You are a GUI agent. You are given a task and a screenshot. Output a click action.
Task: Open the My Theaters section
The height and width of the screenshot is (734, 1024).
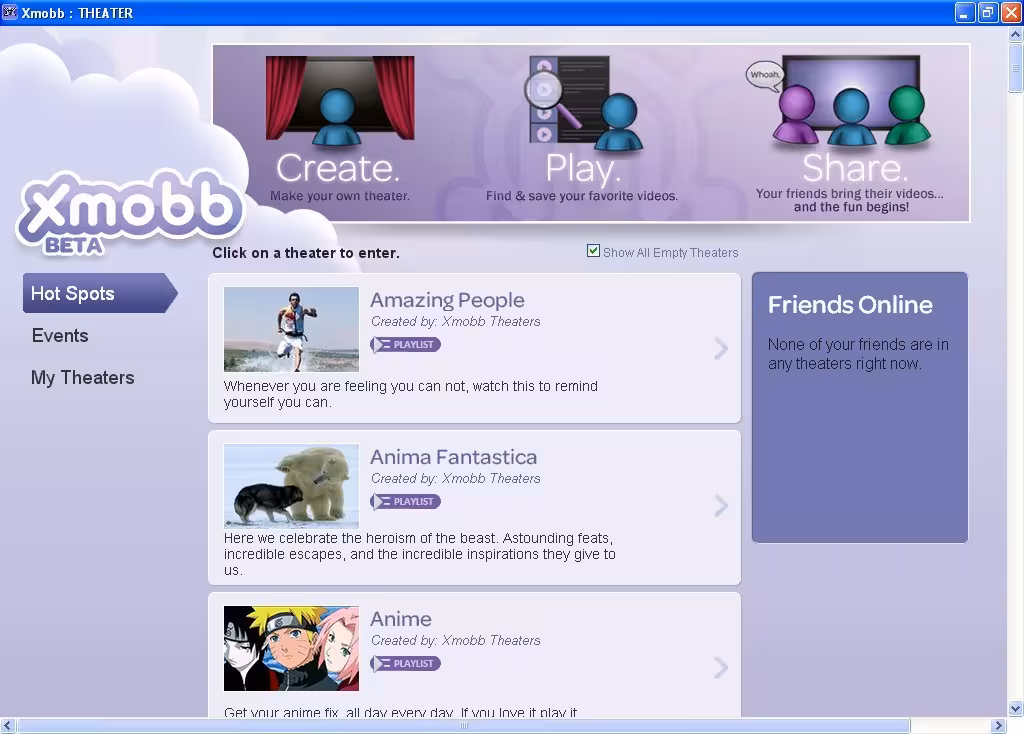pyautogui.click(x=83, y=378)
